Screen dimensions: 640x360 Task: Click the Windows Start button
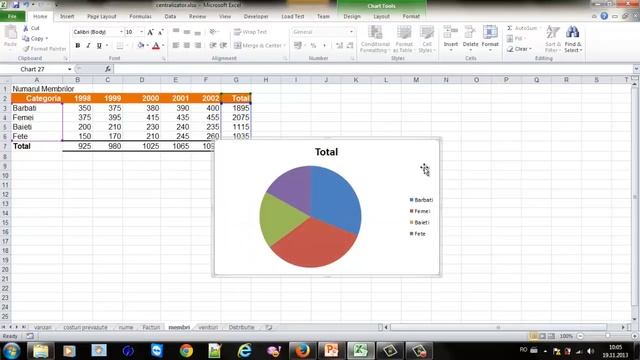[11, 351]
